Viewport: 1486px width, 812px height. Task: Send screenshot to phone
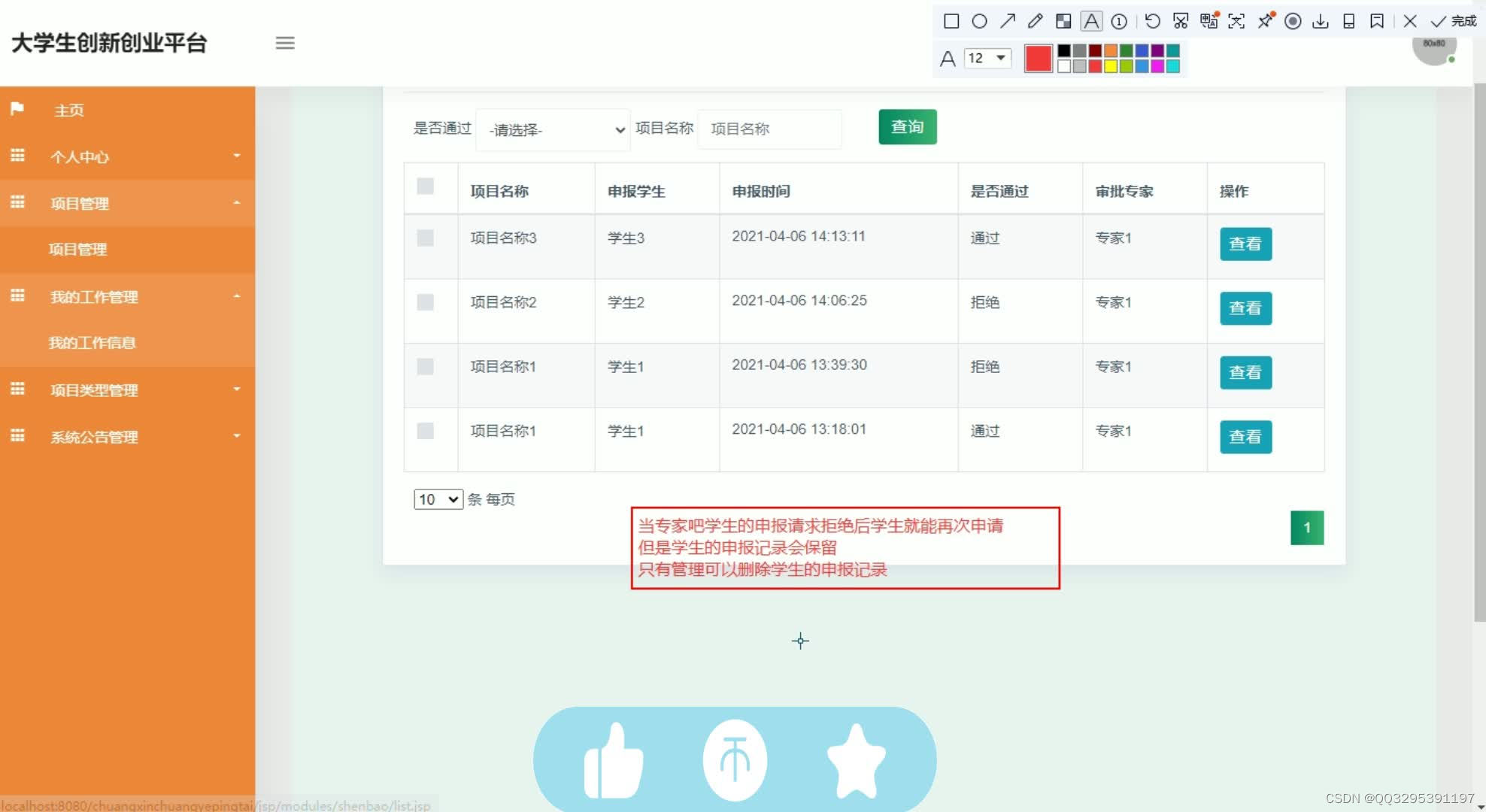pos(1349,21)
